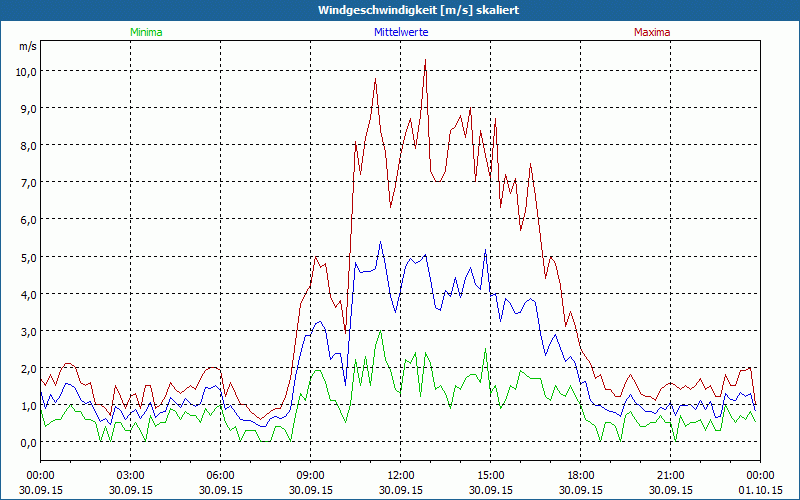Click the blue Mittelwerte legend label
This screenshot has width=800, height=500.
[400, 32]
